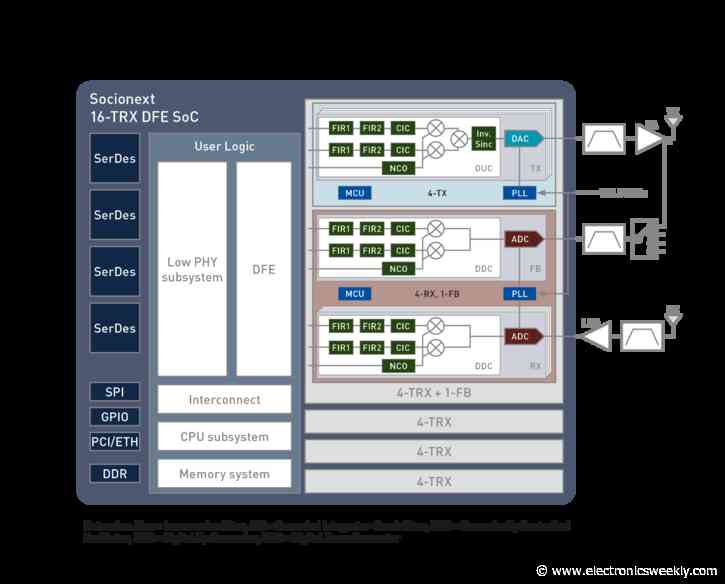The height and width of the screenshot is (584, 725).
Task: Click the bandpass filter beside the LNA
Action: (x=643, y=336)
